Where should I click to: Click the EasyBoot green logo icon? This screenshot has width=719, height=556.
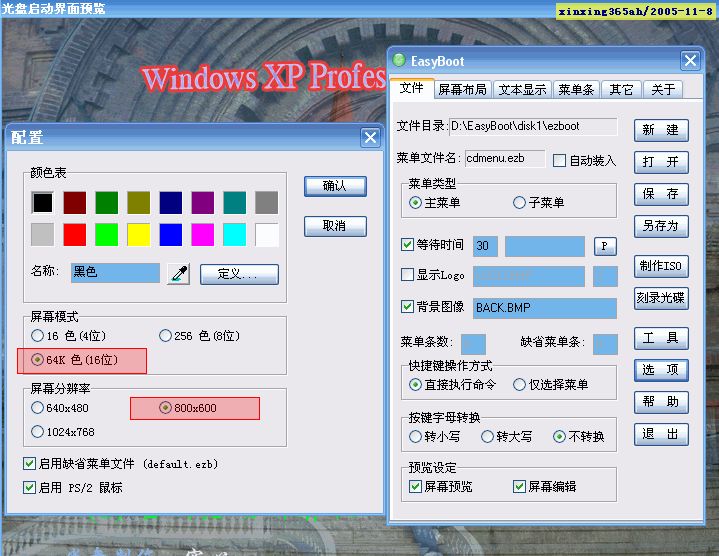(x=399, y=60)
